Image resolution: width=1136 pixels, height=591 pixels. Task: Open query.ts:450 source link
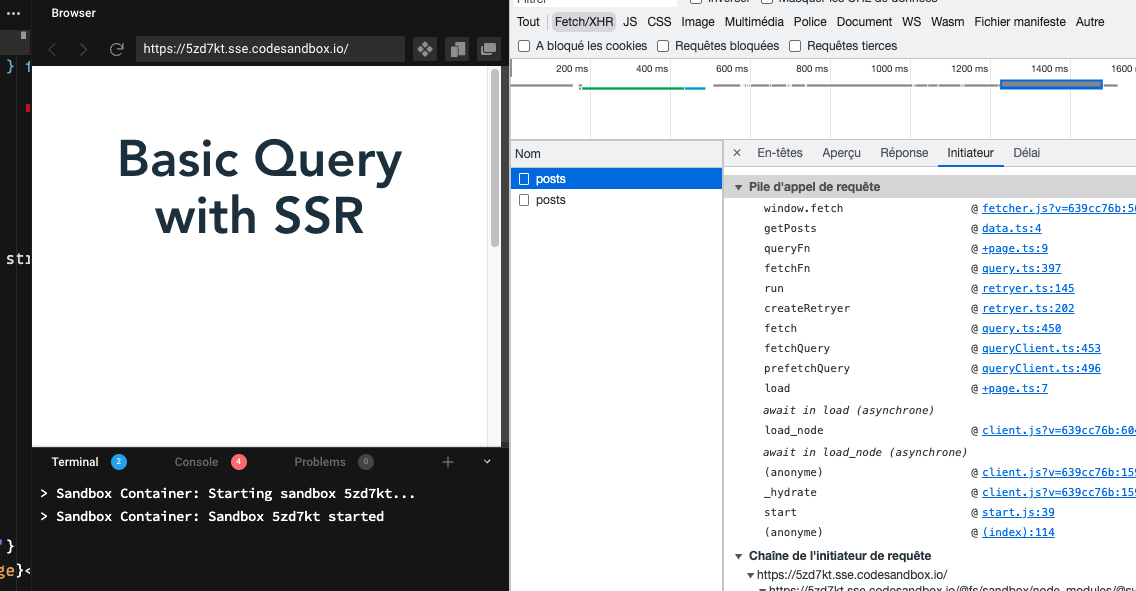coord(1022,328)
